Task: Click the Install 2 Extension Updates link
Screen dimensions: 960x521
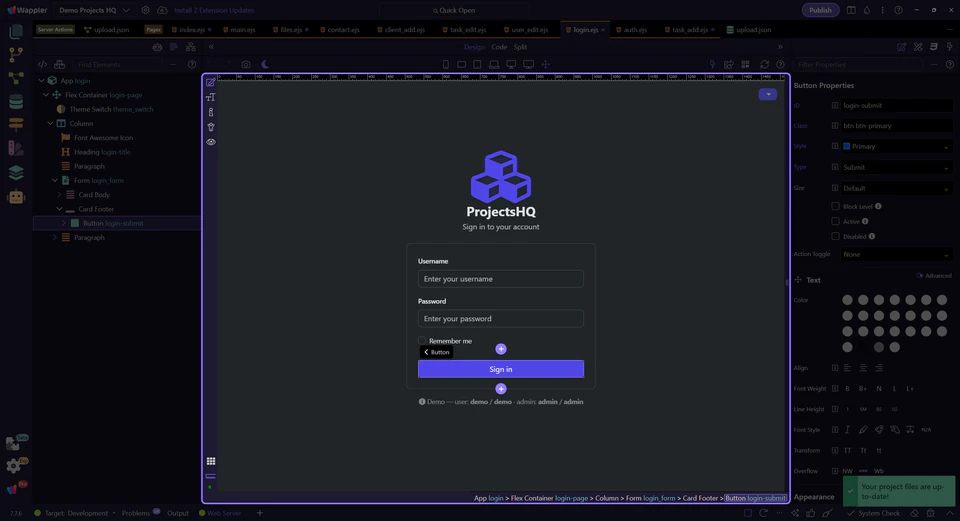Action: 214,10
